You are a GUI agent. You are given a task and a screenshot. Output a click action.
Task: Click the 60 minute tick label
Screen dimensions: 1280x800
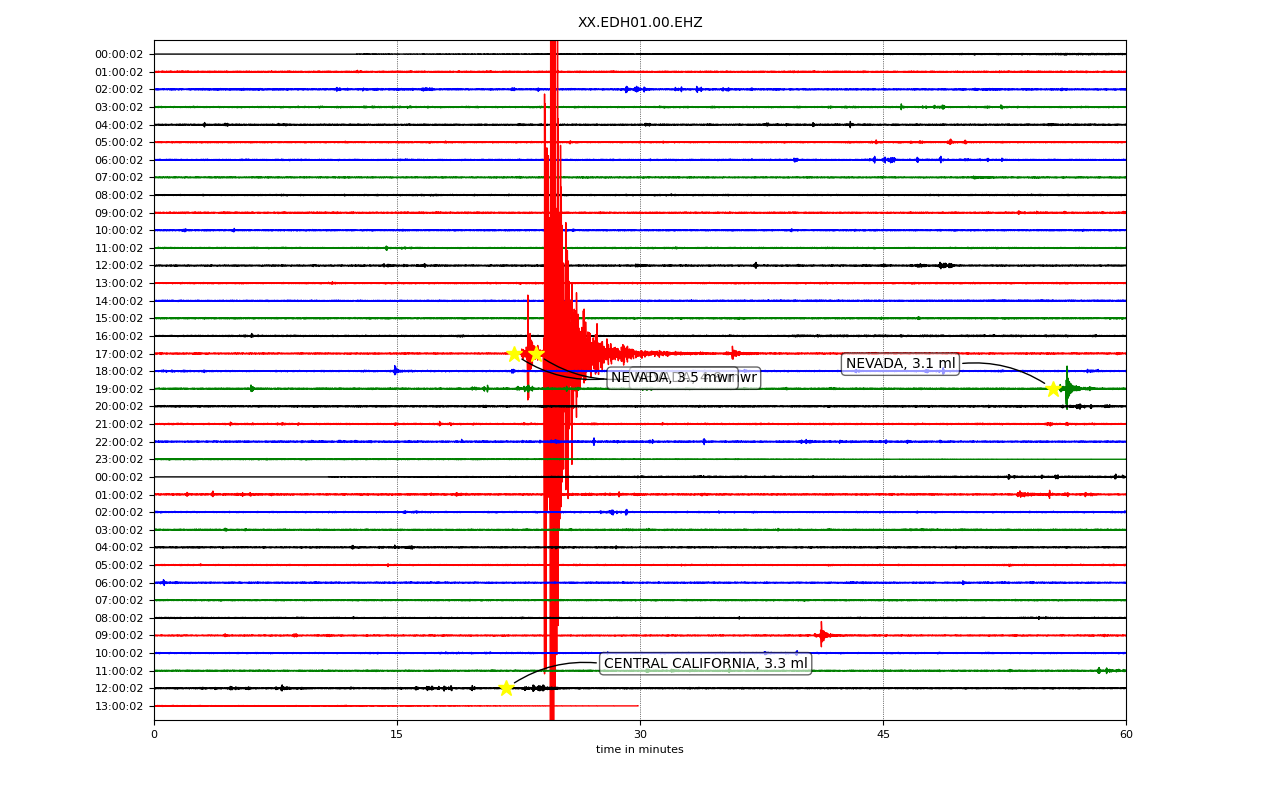coord(1126,734)
